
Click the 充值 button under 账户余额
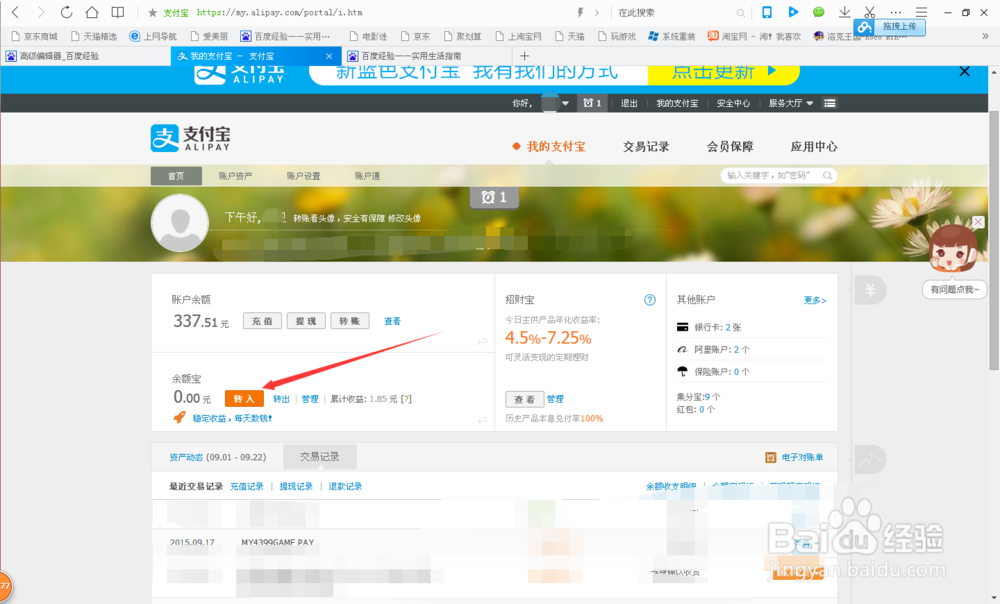pos(262,321)
